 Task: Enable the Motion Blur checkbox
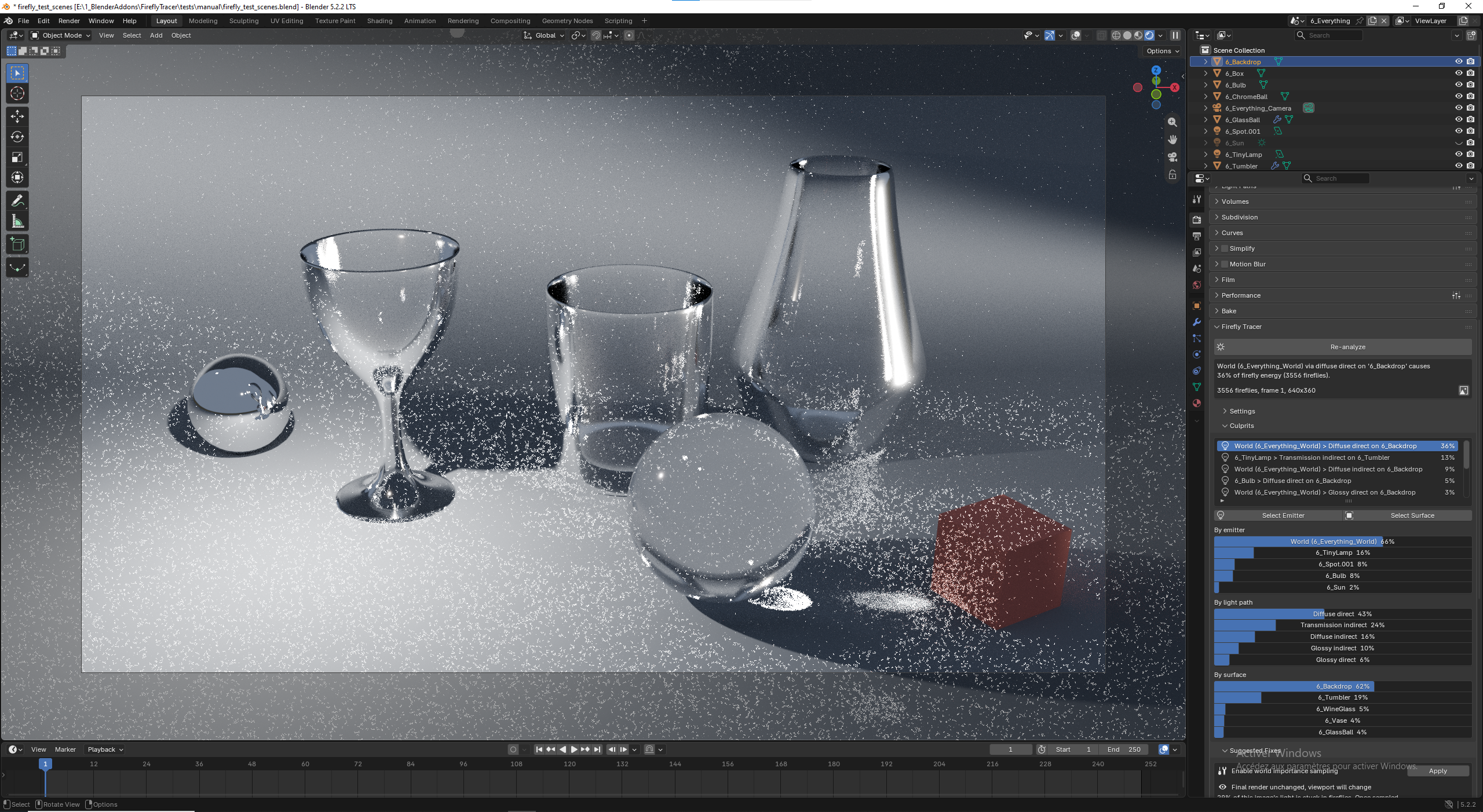click(x=1225, y=264)
